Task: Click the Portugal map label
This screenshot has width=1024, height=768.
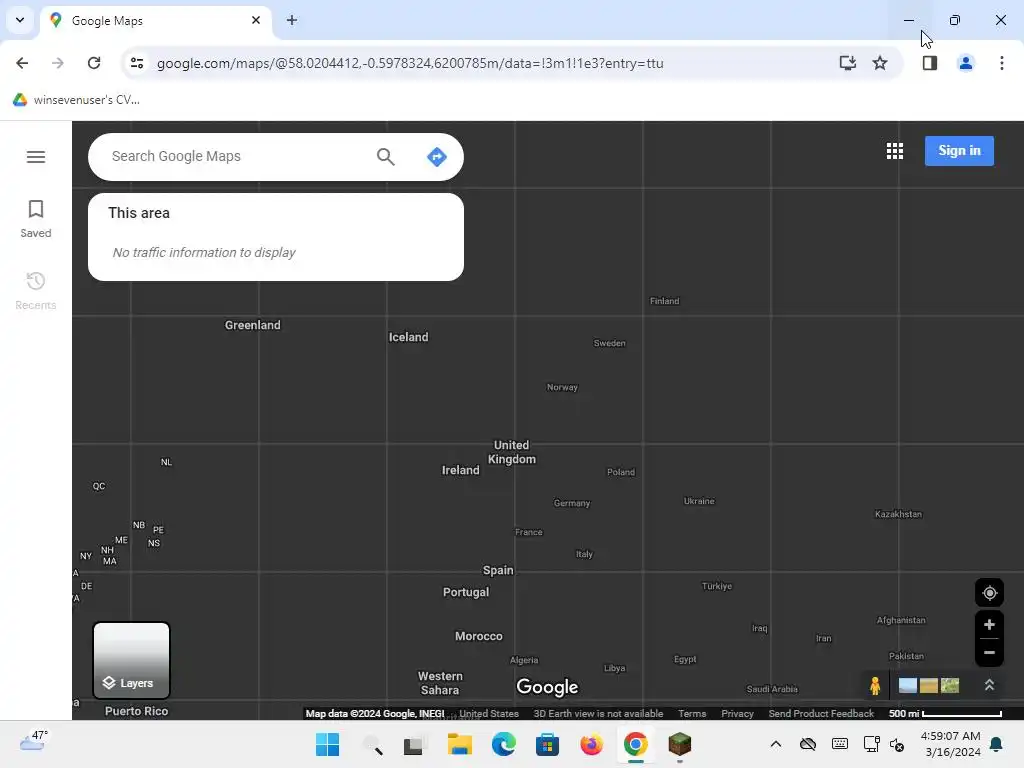Action: click(x=466, y=592)
